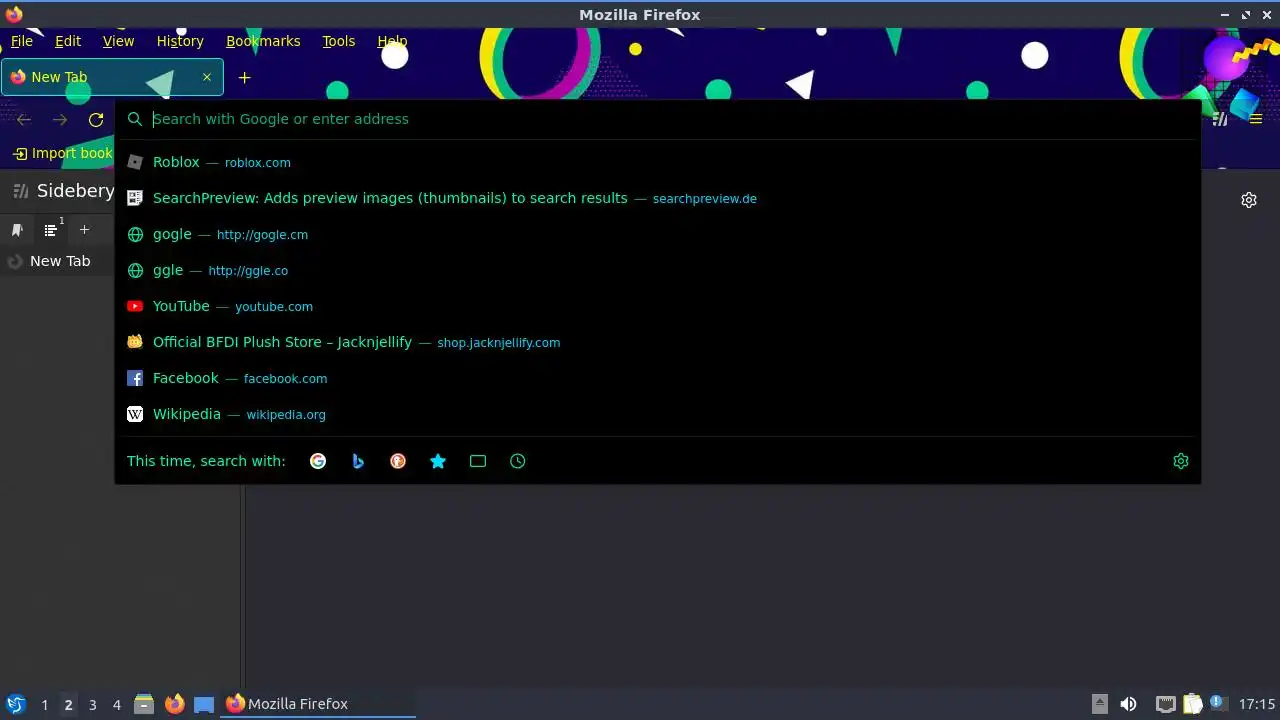The image size is (1280, 720).
Task: Open Official BFDI Plush Store suggestion
Action: [658, 342]
